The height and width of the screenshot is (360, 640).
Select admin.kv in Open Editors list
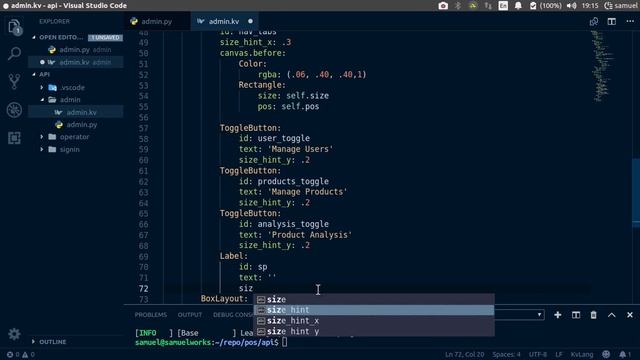pos(76,62)
